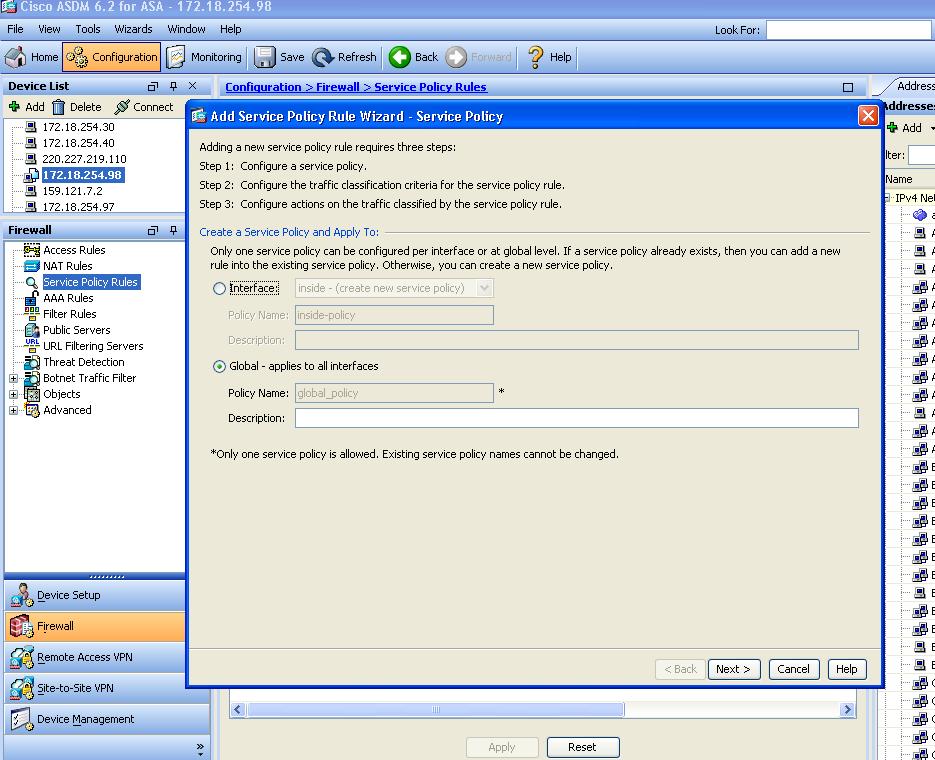Open Threat Detection in Firewall tree

[x=83, y=362]
